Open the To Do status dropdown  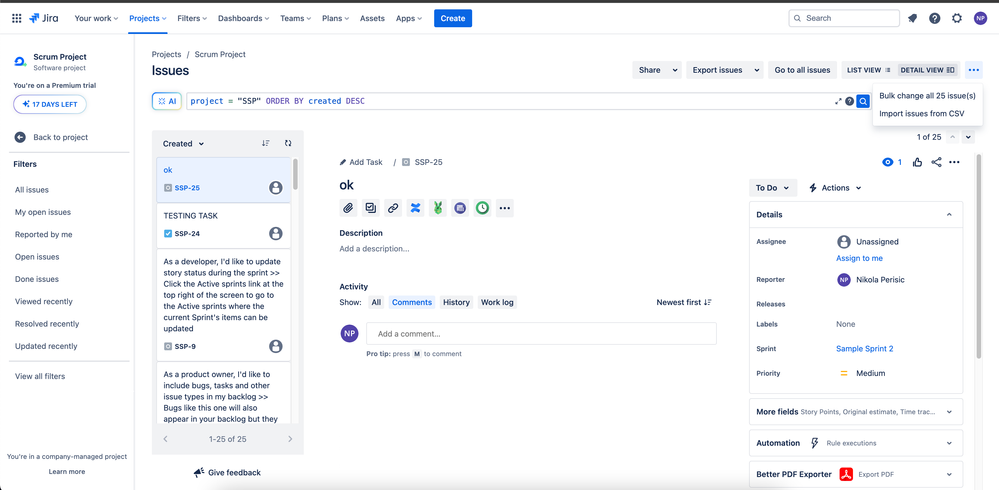(x=773, y=188)
